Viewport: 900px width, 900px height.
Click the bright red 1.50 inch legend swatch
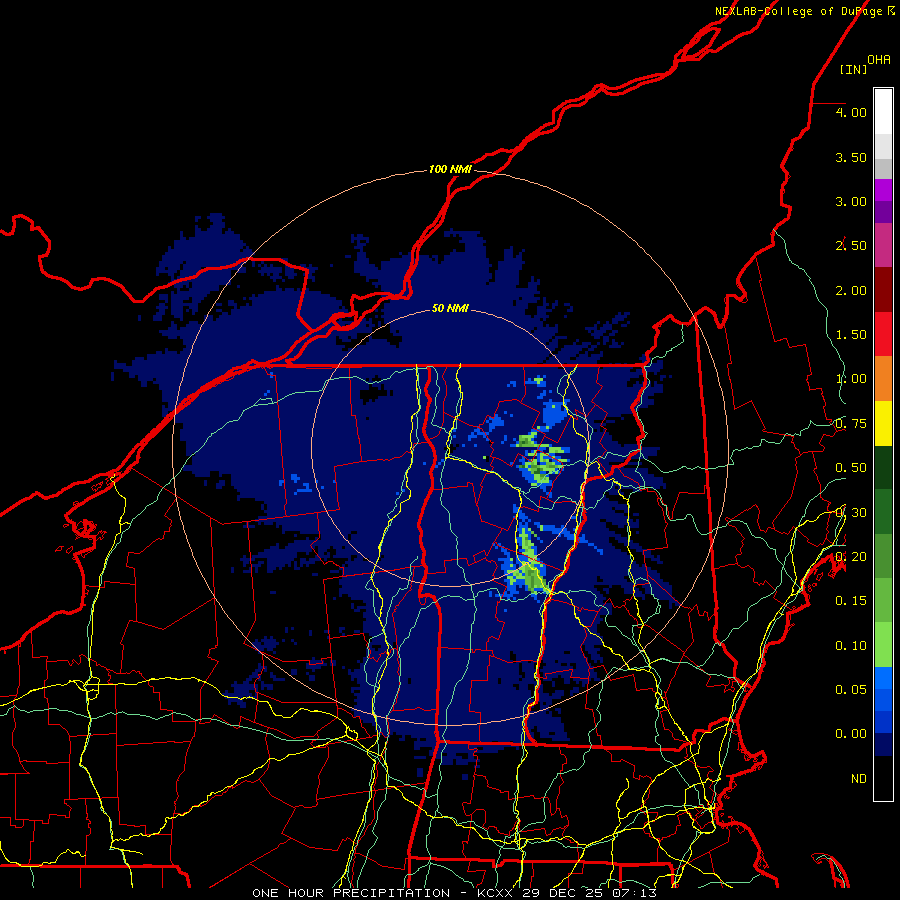tap(883, 334)
